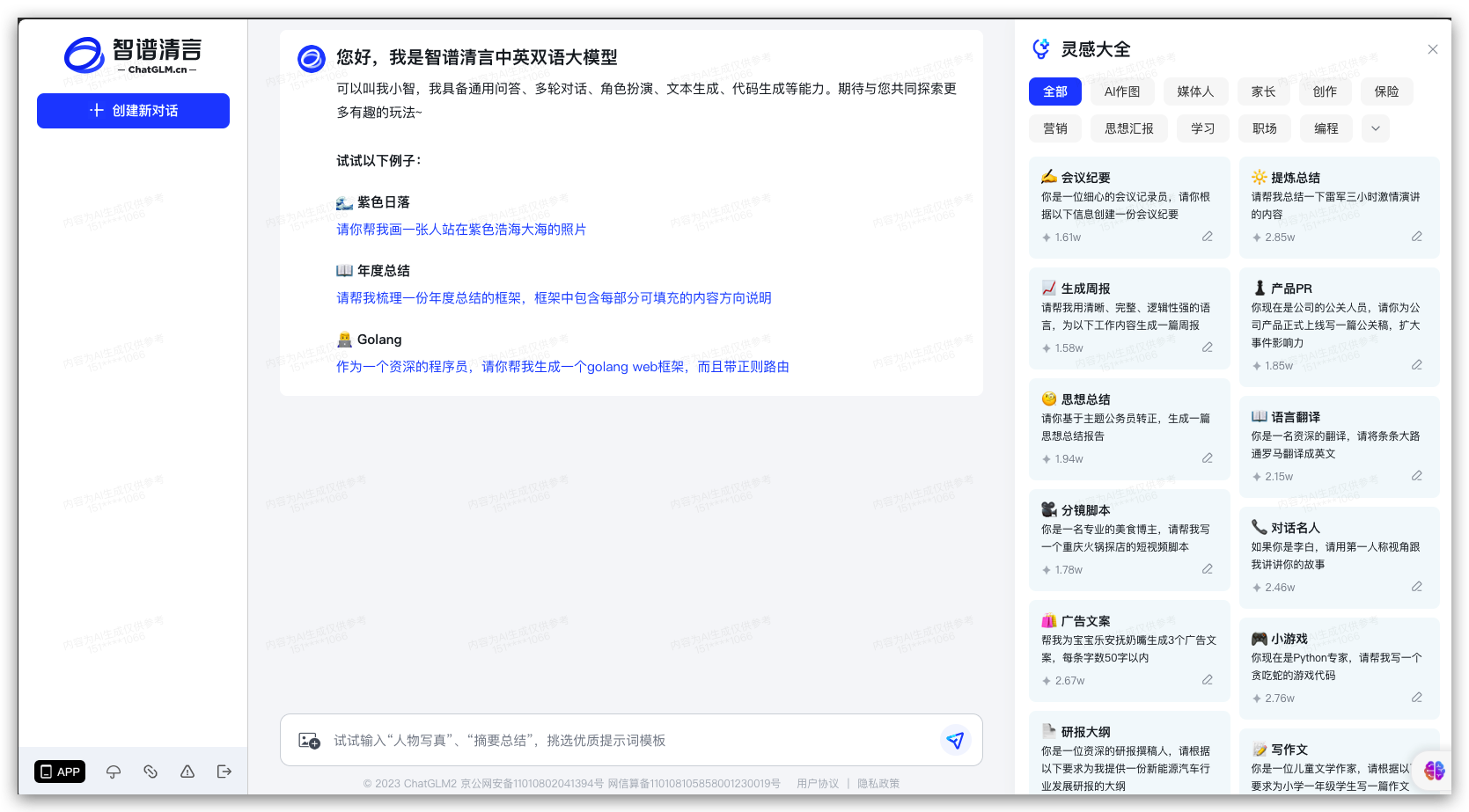Click the edit icon on 分镜脚本 card
1469x812 pixels.
(x=1208, y=569)
